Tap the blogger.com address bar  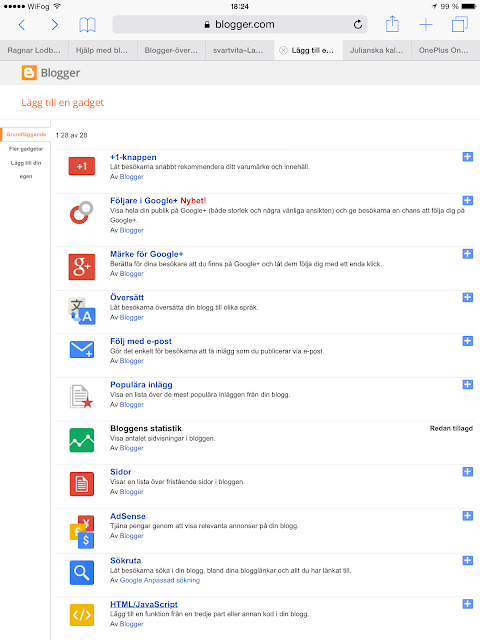(240, 24)
